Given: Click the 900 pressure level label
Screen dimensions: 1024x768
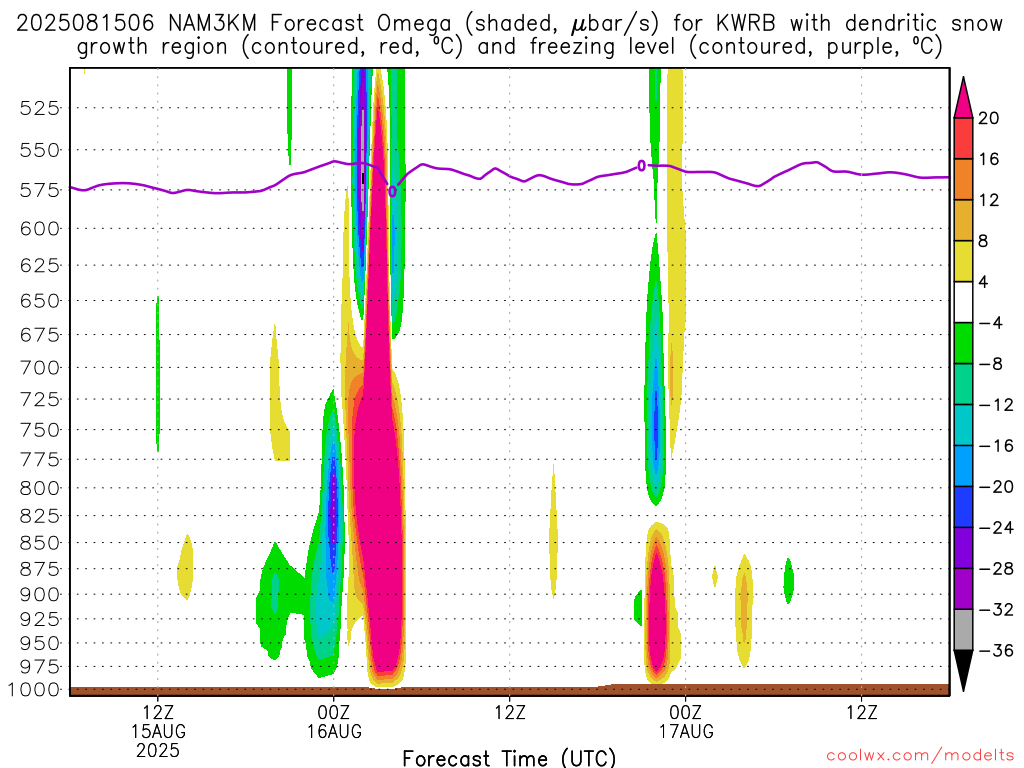Looking at the screenshot, I should tap(40, 594).
